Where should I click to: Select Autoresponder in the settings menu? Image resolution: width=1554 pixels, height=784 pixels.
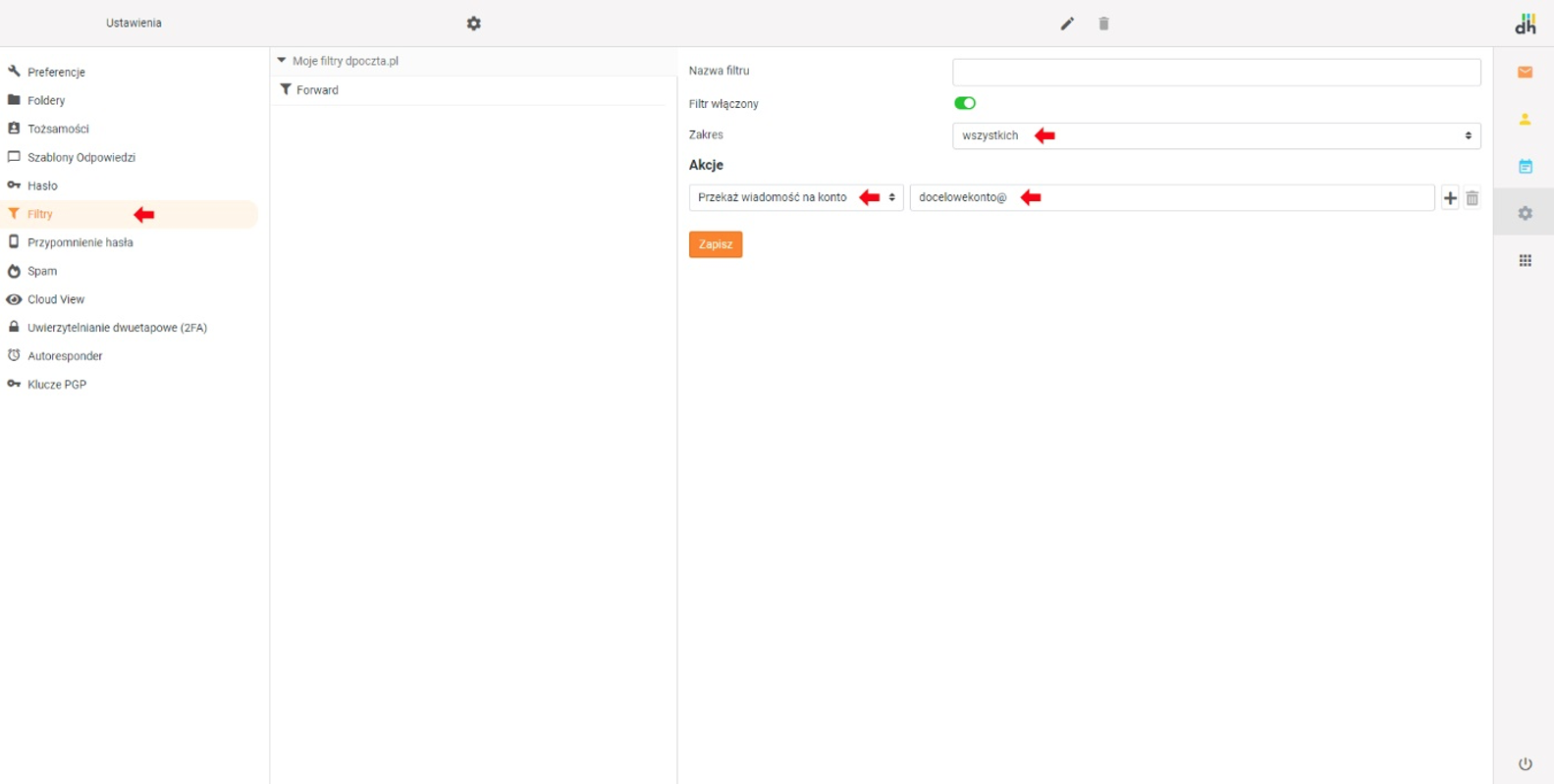click(x=65, y=356)
